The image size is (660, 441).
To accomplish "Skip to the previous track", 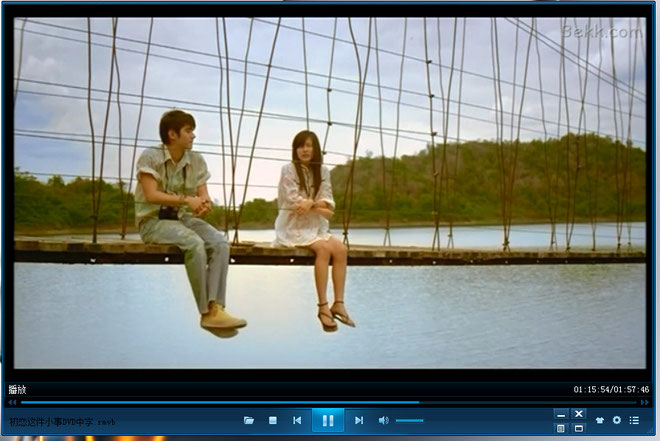I will (x=297, y=420).
